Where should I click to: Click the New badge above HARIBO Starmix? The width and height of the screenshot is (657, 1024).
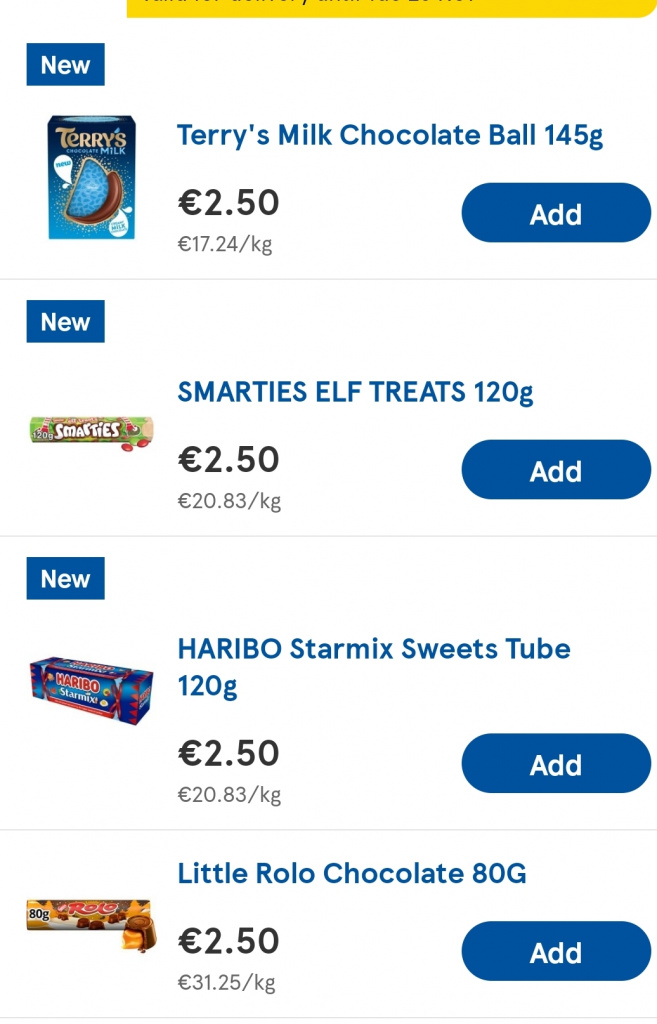click(64, 578)
